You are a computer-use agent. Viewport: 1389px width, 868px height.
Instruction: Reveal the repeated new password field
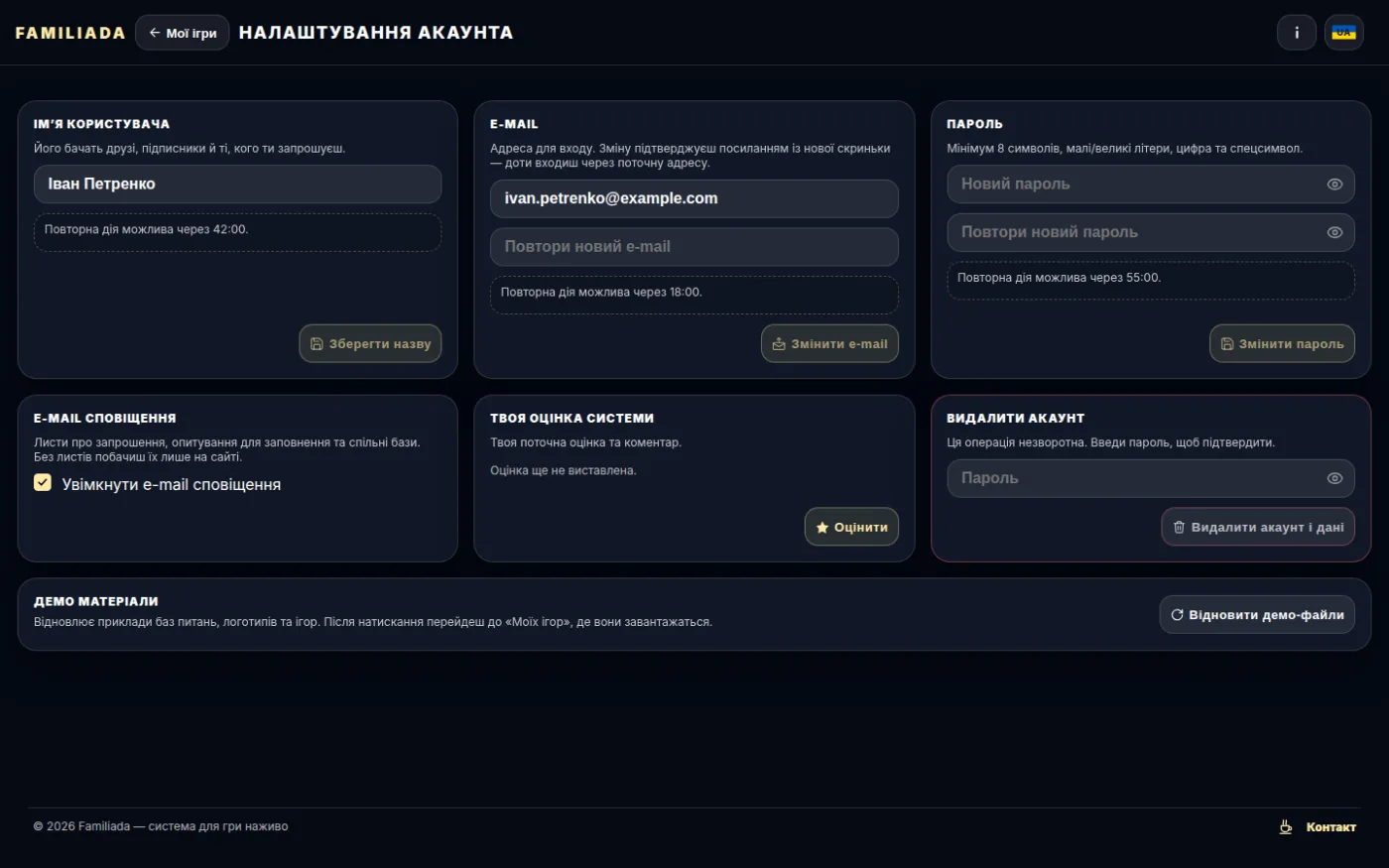[1334, 232]
